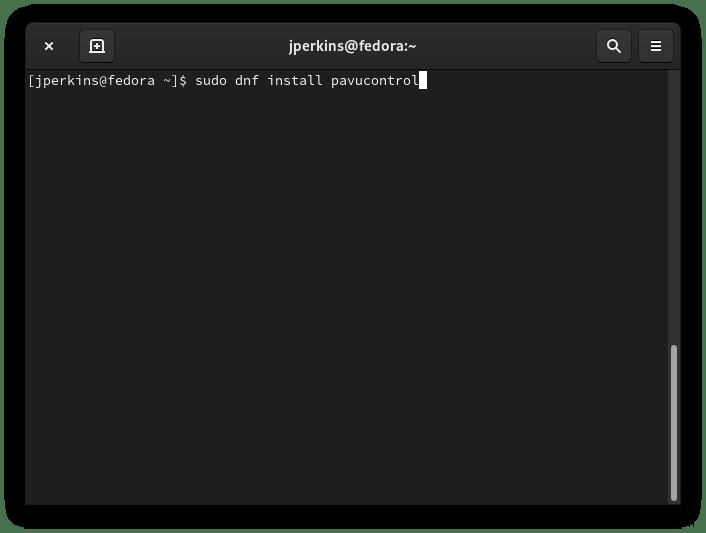The height and width of the screenshot is (533, 706).
Task: Open the terminal search tool
Action: pyautogui.click(x=614, y=46)
